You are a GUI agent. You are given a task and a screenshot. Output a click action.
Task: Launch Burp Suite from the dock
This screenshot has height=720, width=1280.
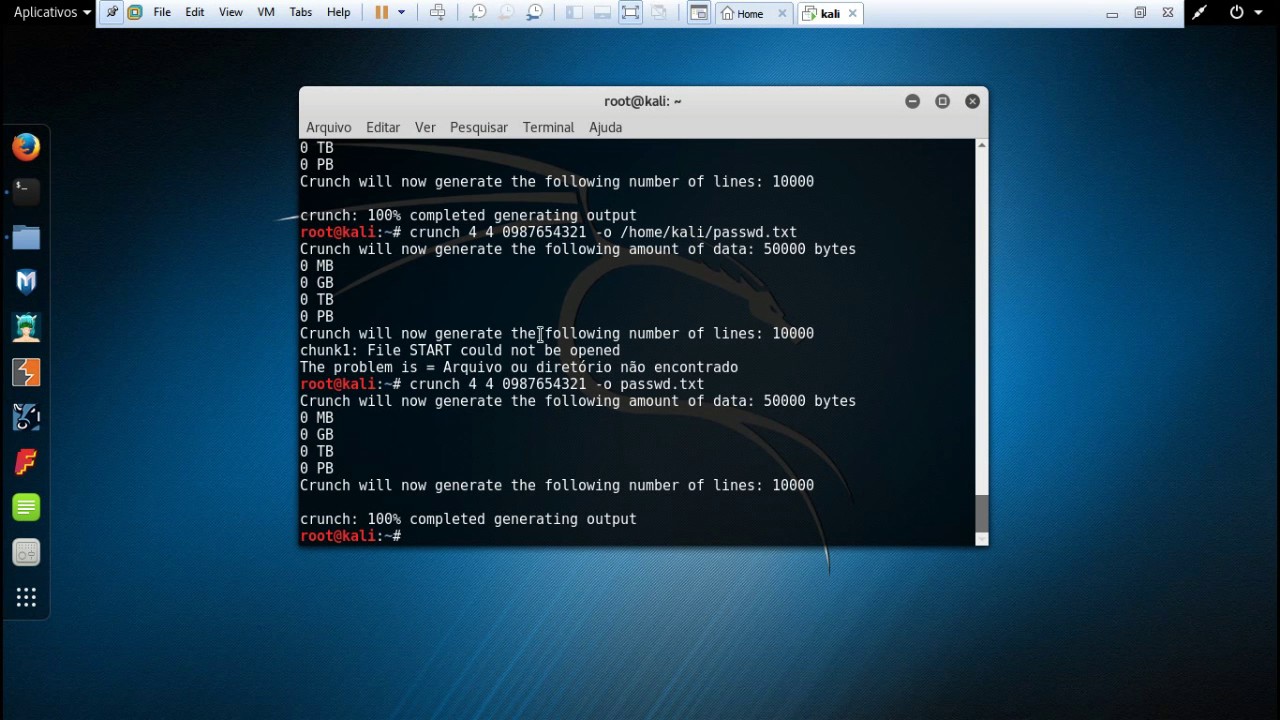click(x=26, y=372)
